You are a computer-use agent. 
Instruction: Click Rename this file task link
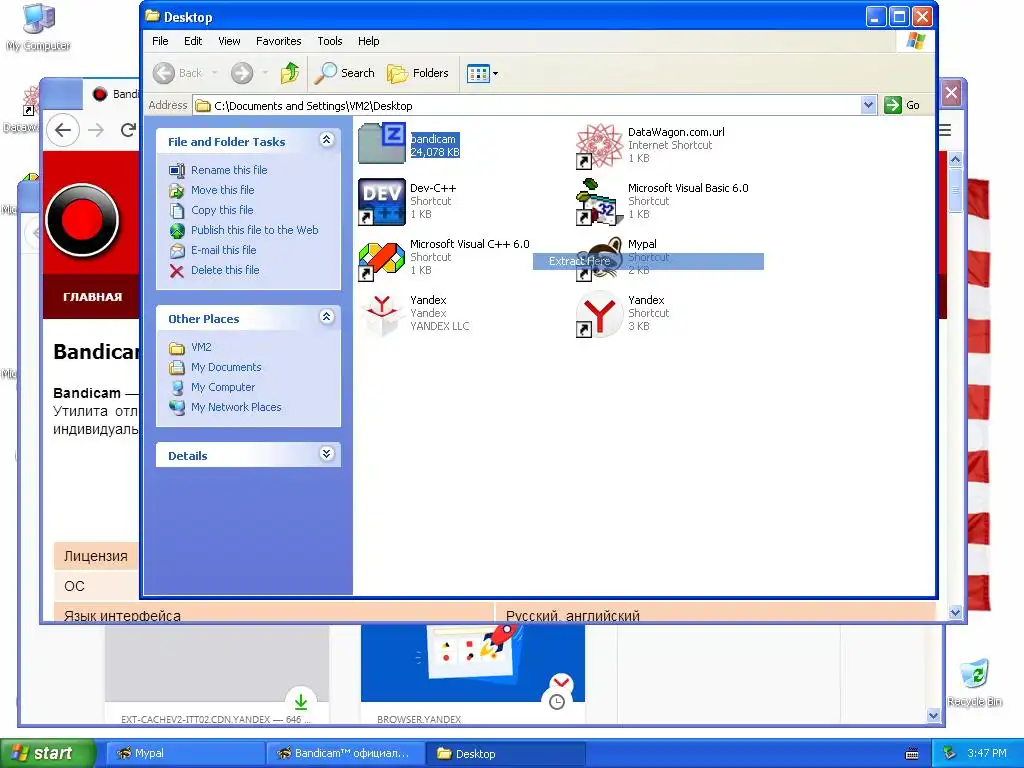[229, 170]
